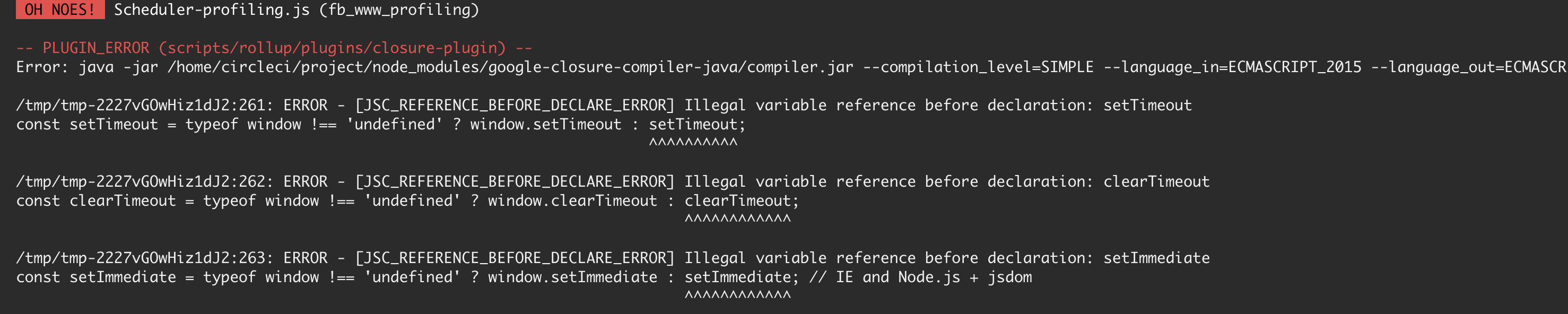Click the red PLUGIN_ERROR header line
Screen dimensions: 1568x314
click(x=273, y=47)
